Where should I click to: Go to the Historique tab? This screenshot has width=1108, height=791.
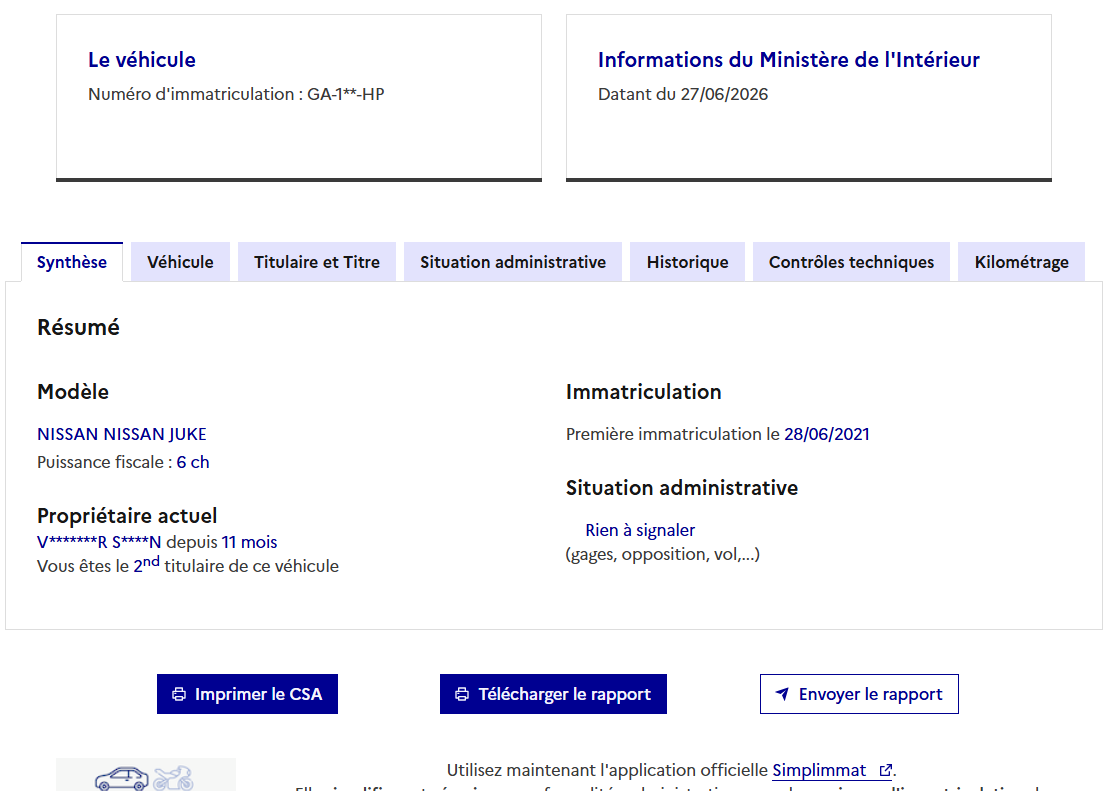tap(688, 262)
